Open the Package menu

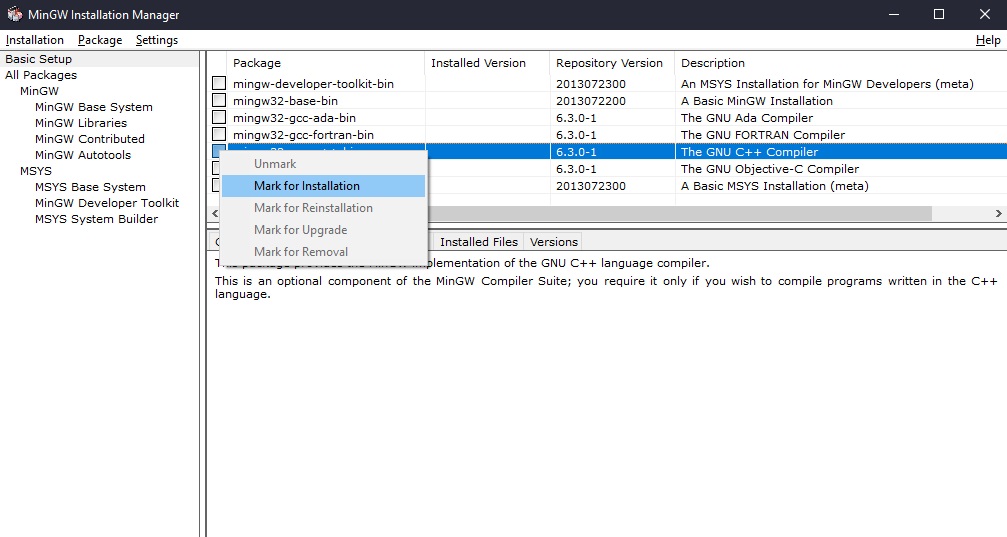[100, 40]
